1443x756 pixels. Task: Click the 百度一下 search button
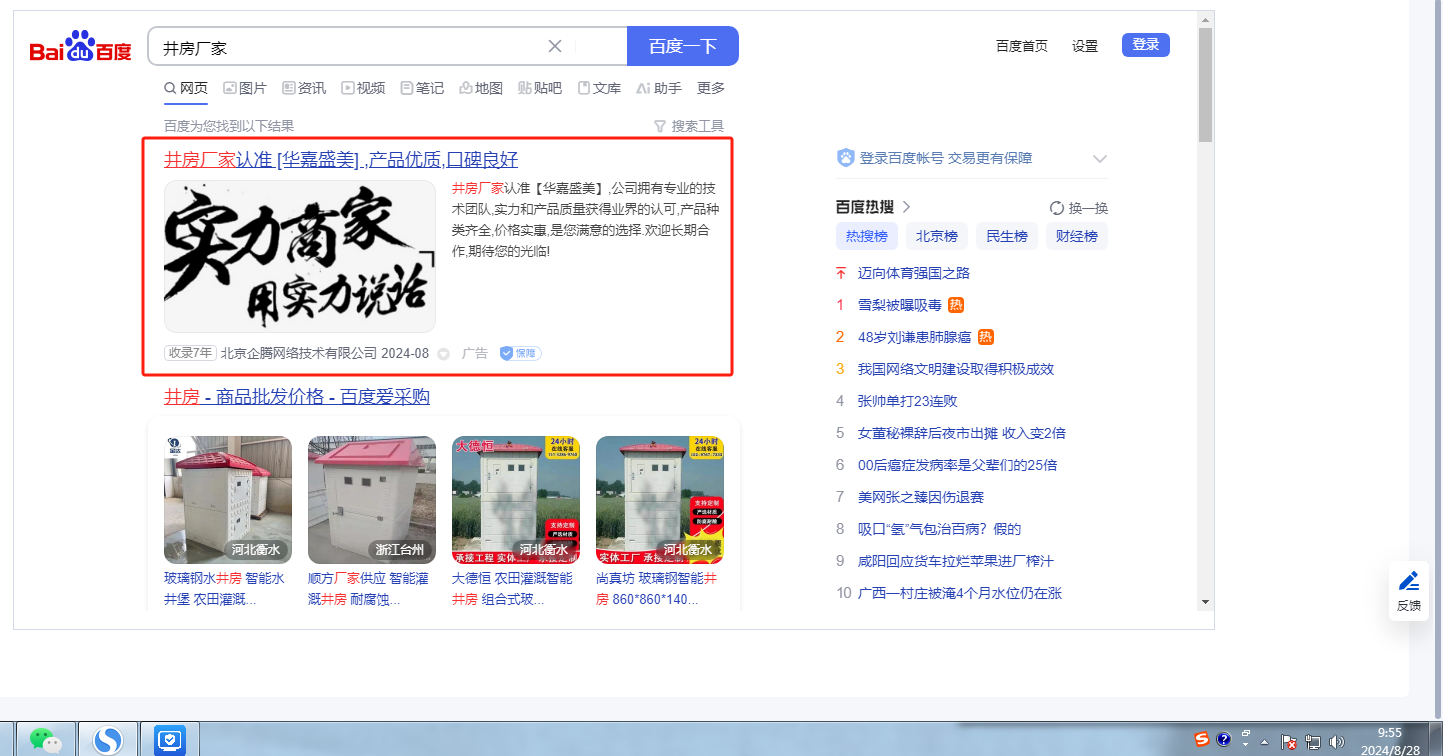coord(683,46)
